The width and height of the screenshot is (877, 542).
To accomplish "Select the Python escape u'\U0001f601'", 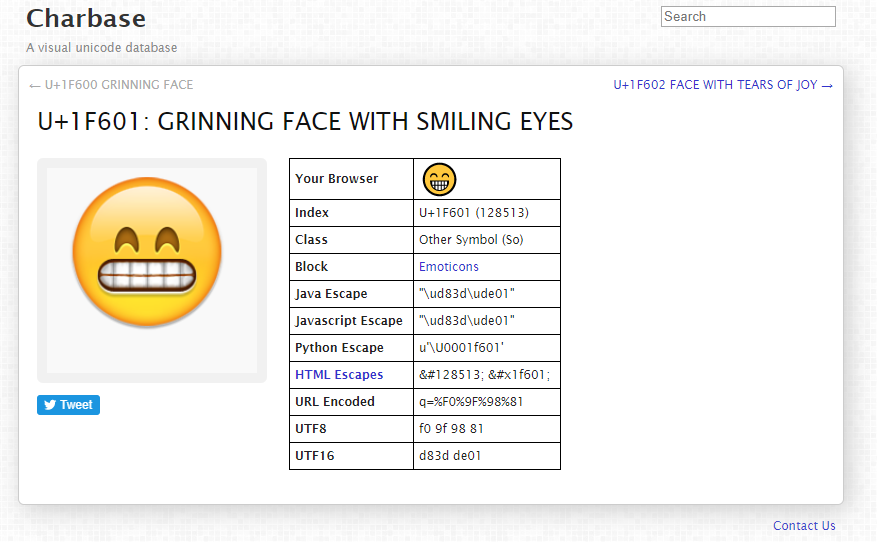I will 461,348.
